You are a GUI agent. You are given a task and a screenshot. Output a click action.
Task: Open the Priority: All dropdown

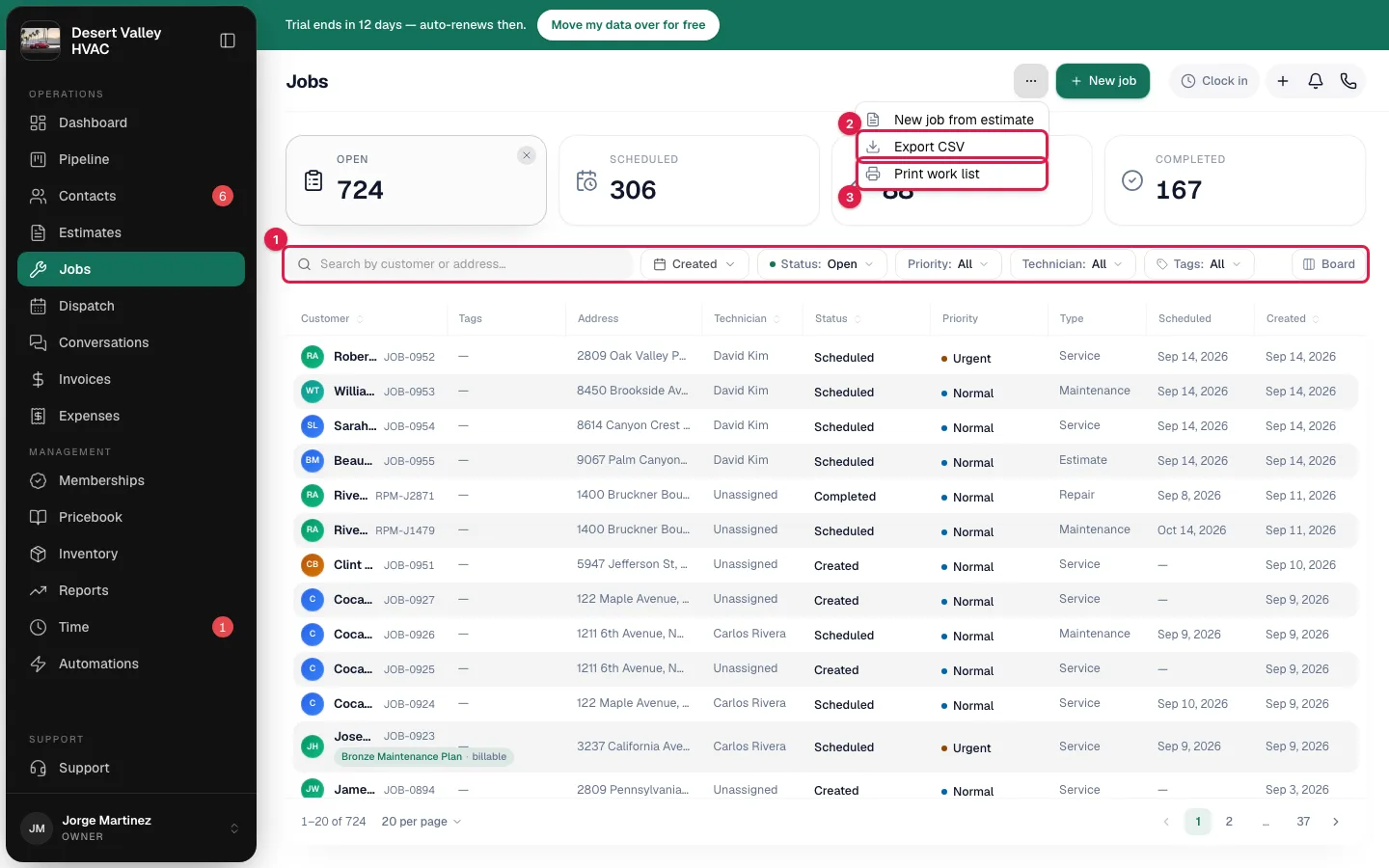pos(948,264)
